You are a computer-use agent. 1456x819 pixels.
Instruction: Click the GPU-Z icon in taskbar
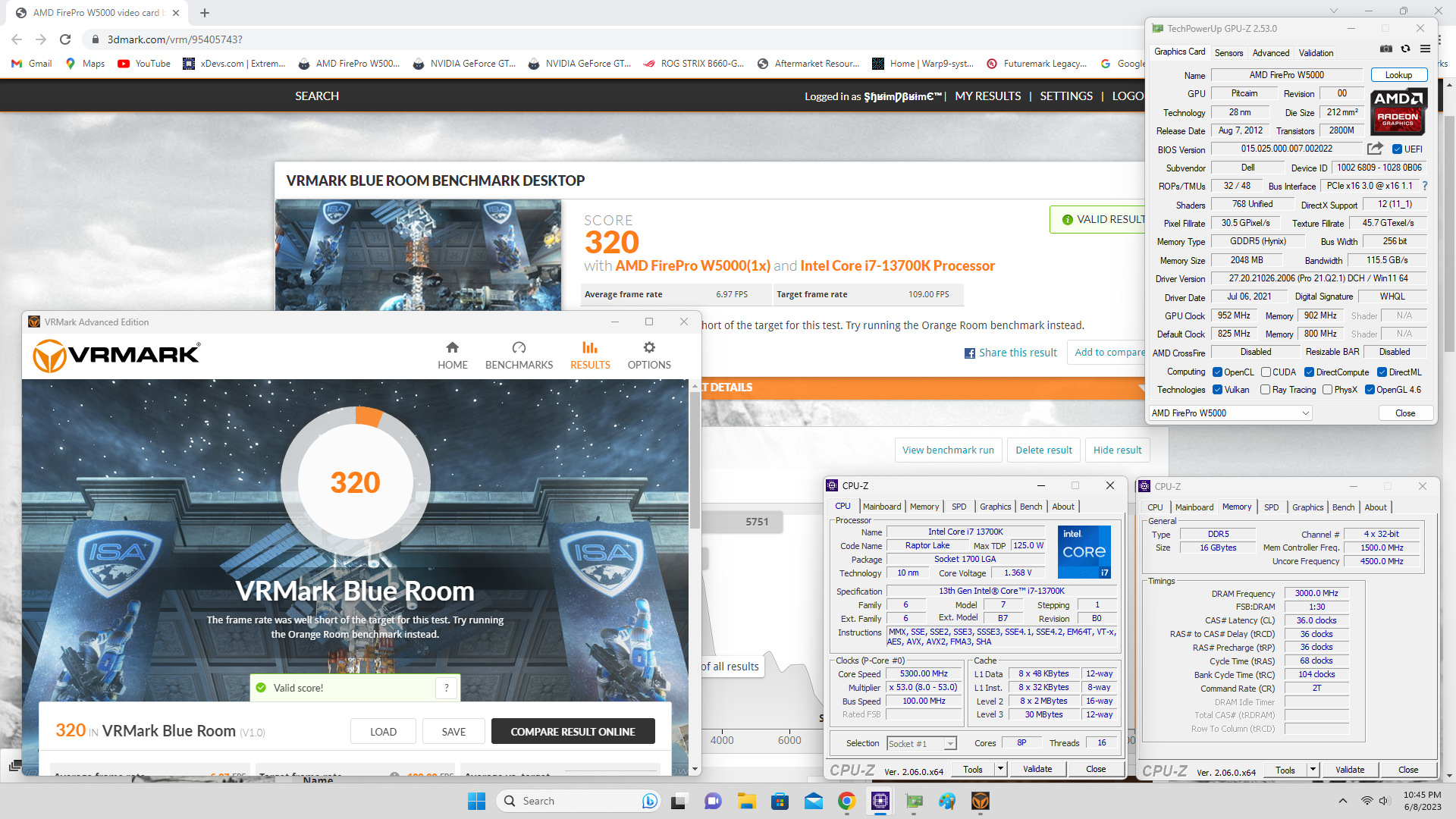[913, 801]
